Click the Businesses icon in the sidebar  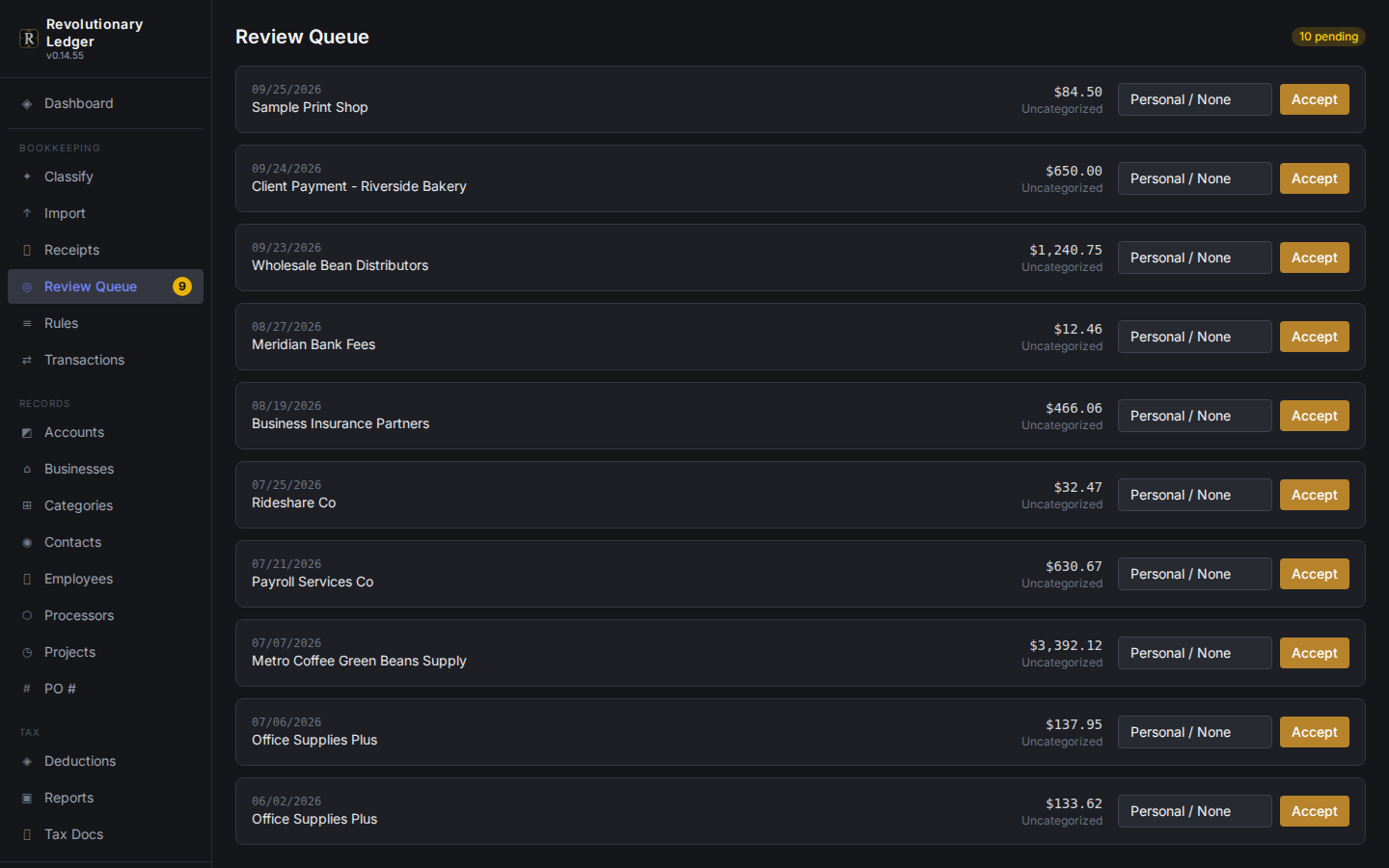[27, 470]
